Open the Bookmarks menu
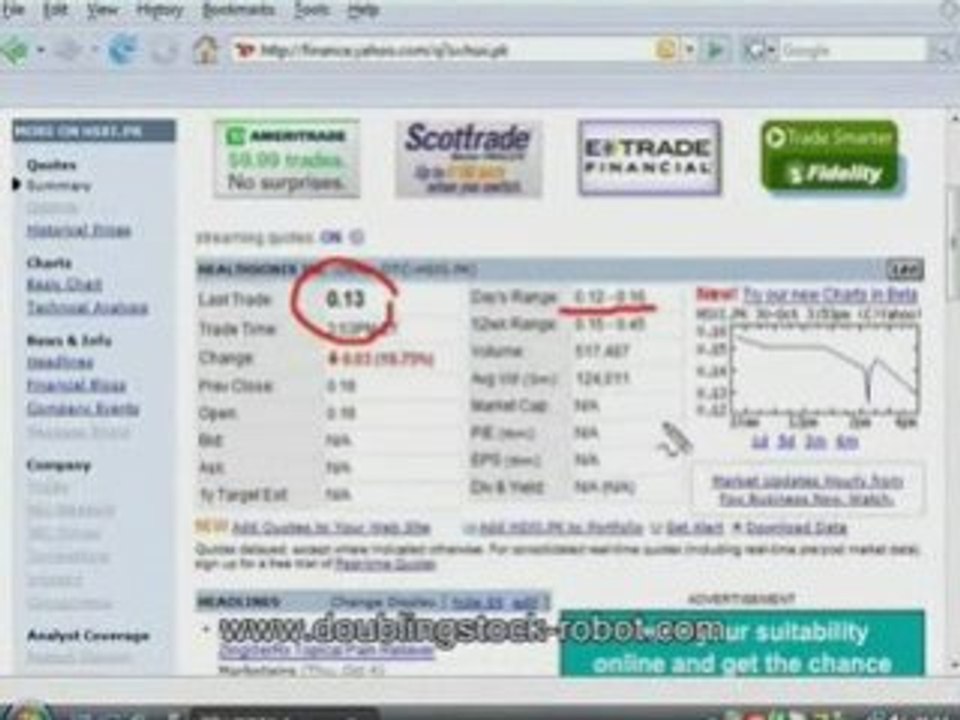Image resolution: width=960 pixels, height=720 pixels. click(239, 10)
